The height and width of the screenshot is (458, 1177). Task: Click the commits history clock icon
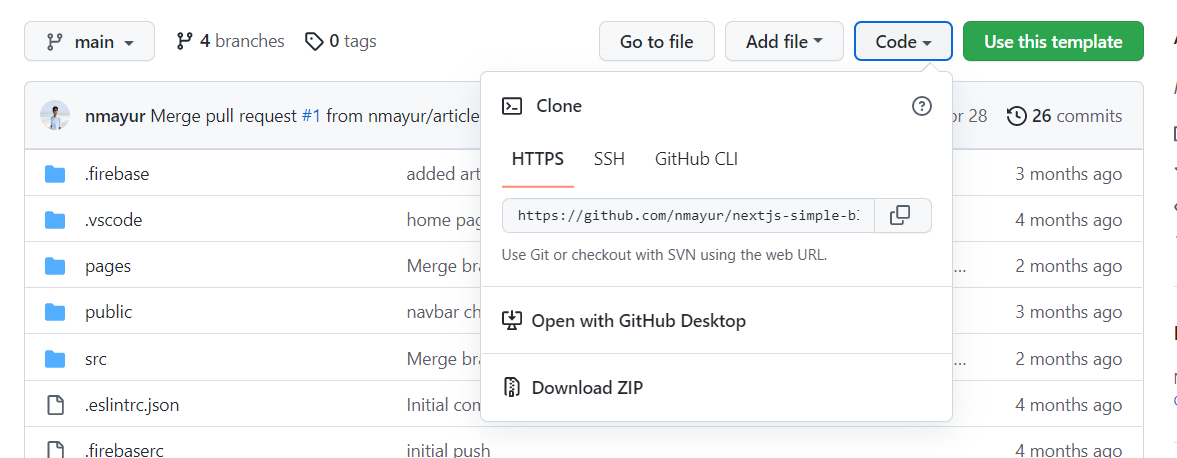pyautogui.click(x=1017, y=116)
